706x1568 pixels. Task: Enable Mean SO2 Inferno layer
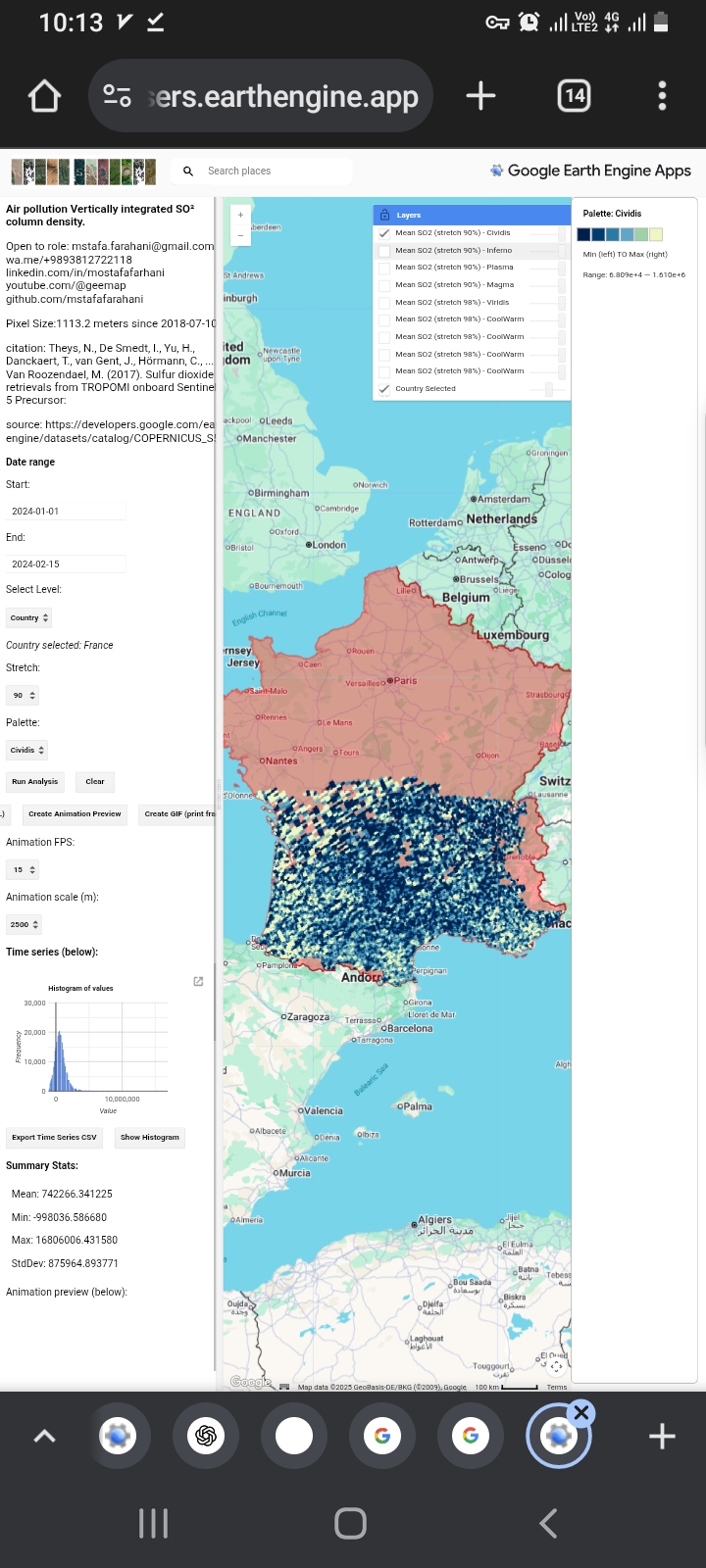(384, 251)
